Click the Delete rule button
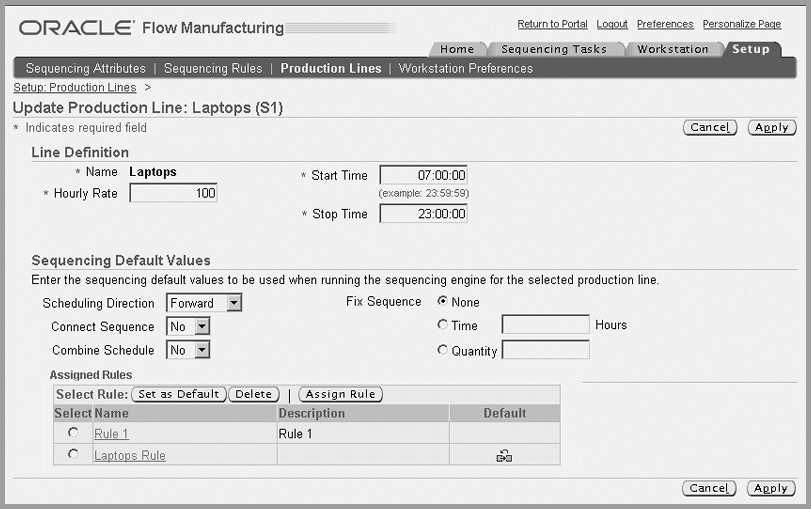Screen dimensions: 811x509 [253, 394]
